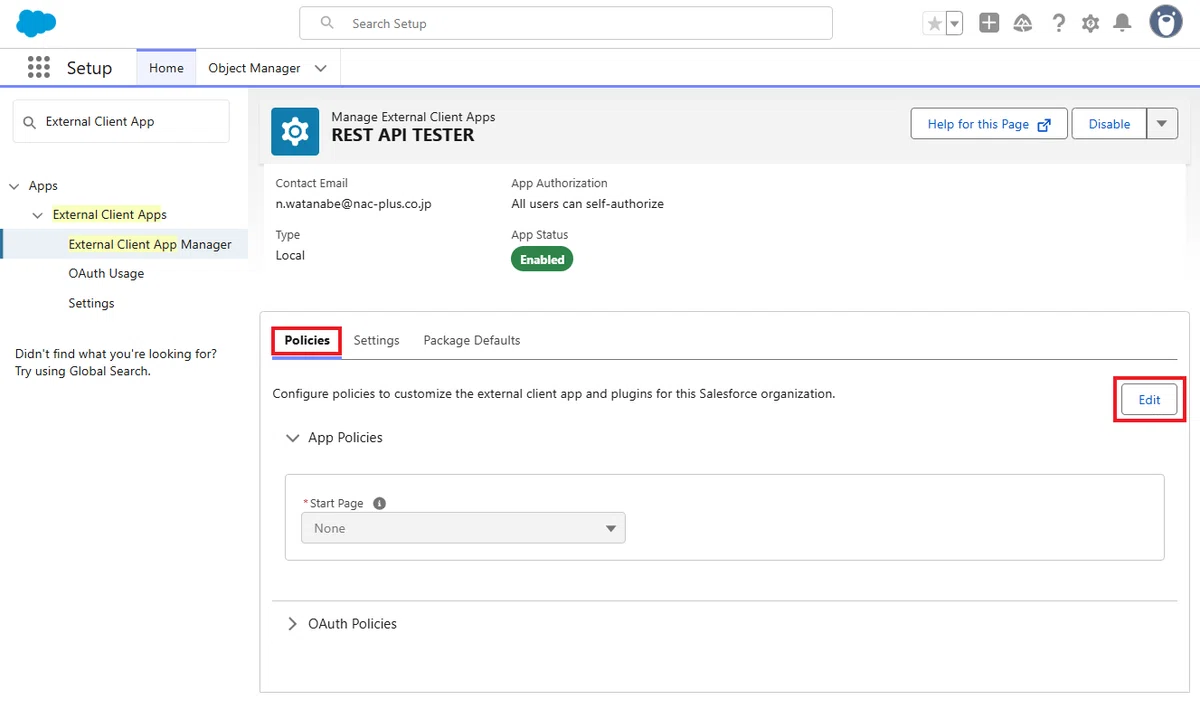Open the Global Actions plus icon

pos(989,23)
